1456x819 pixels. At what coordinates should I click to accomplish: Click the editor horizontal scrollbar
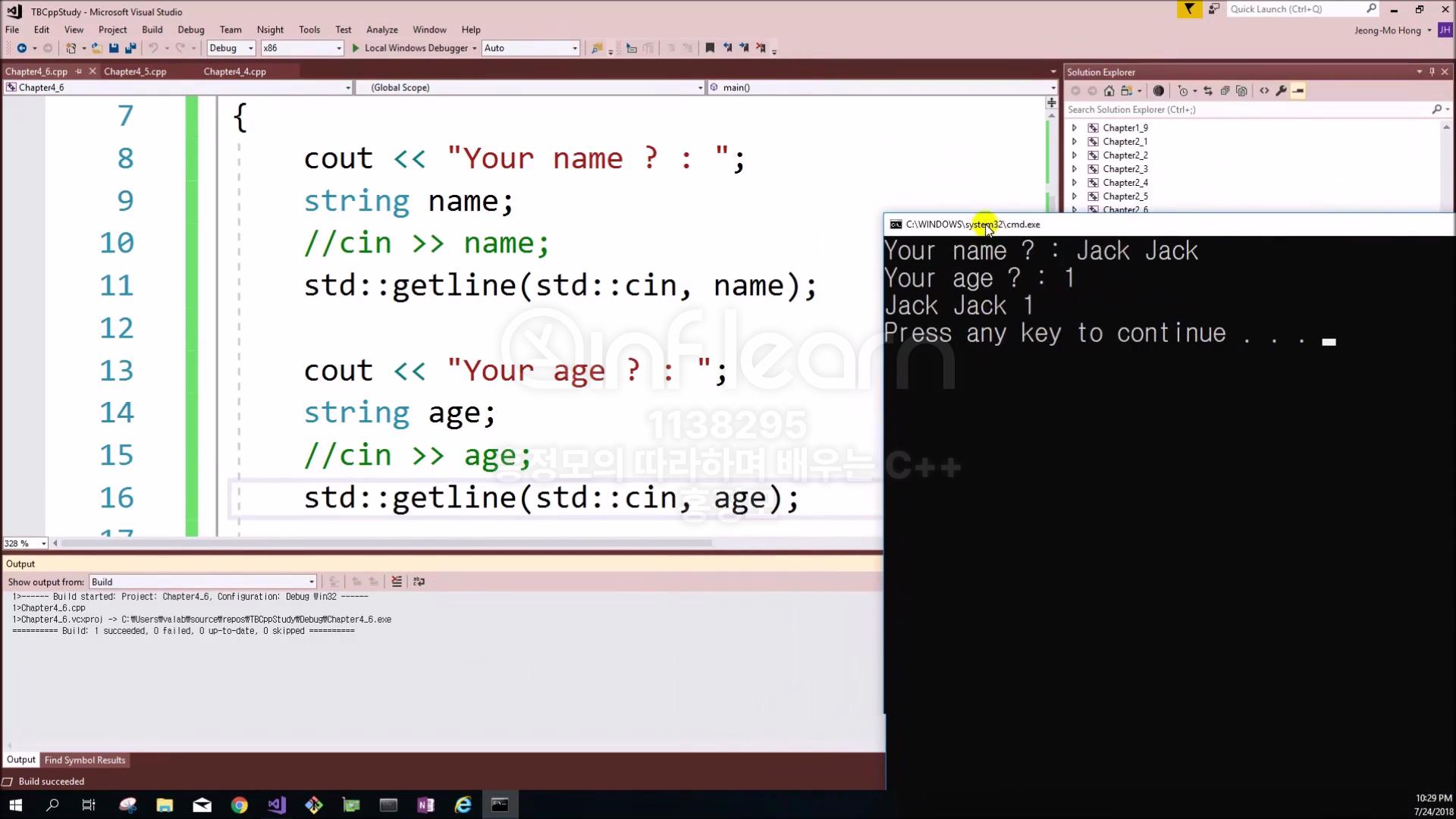pyautogui.click(x=387, y=543)
